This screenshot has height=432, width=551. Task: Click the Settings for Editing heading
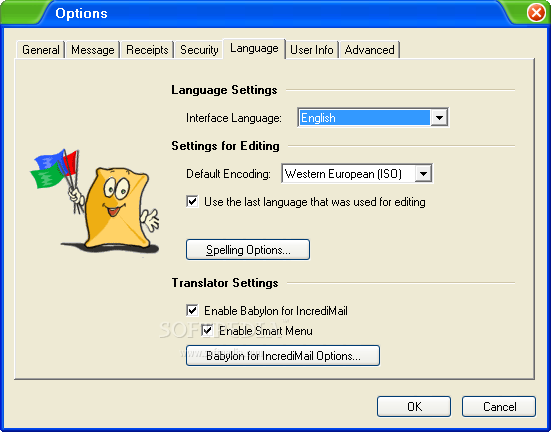tap(225, 146)
